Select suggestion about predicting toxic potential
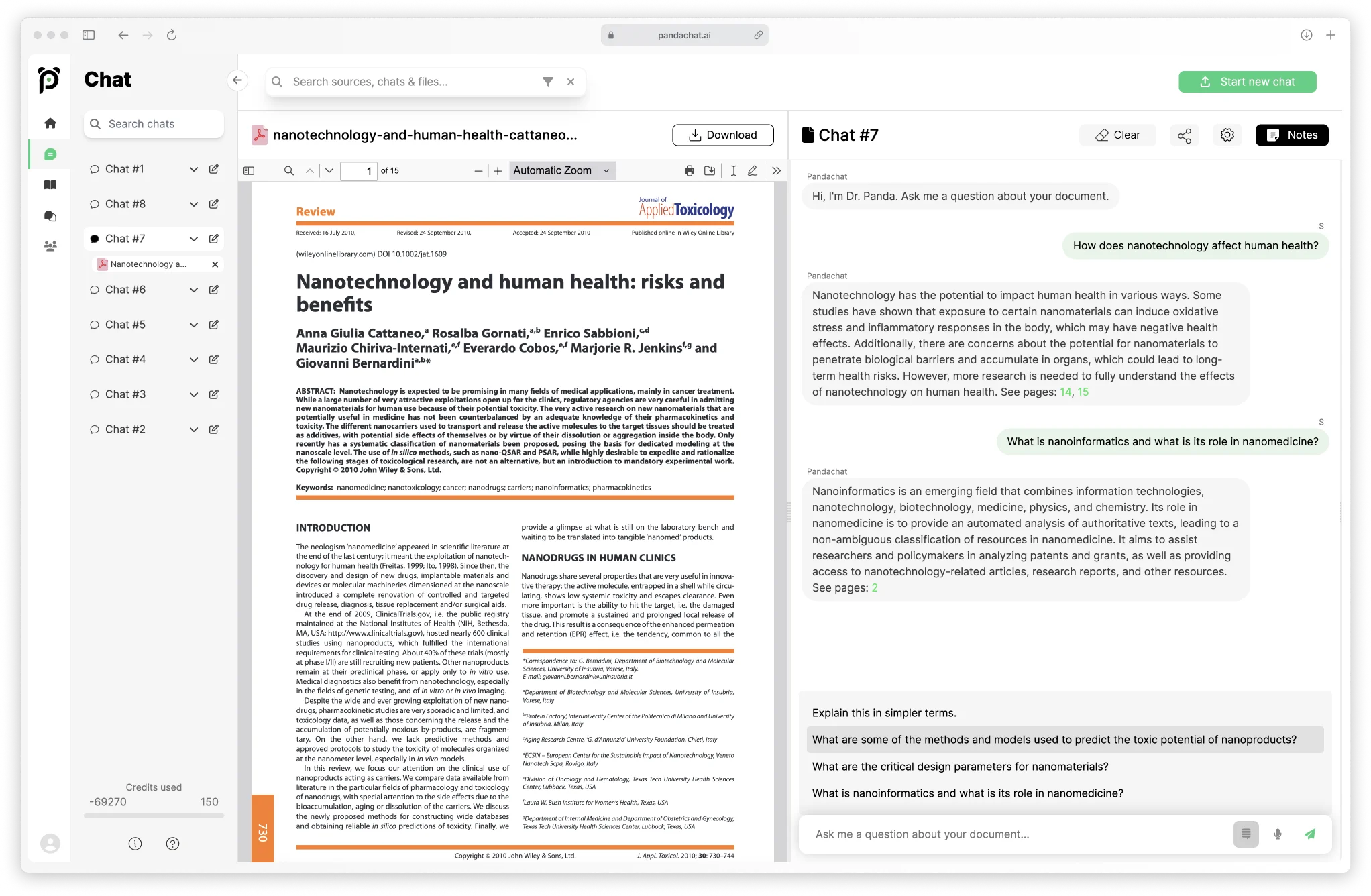Viewport: 1371px width, 896px height. pos(1065,740)
